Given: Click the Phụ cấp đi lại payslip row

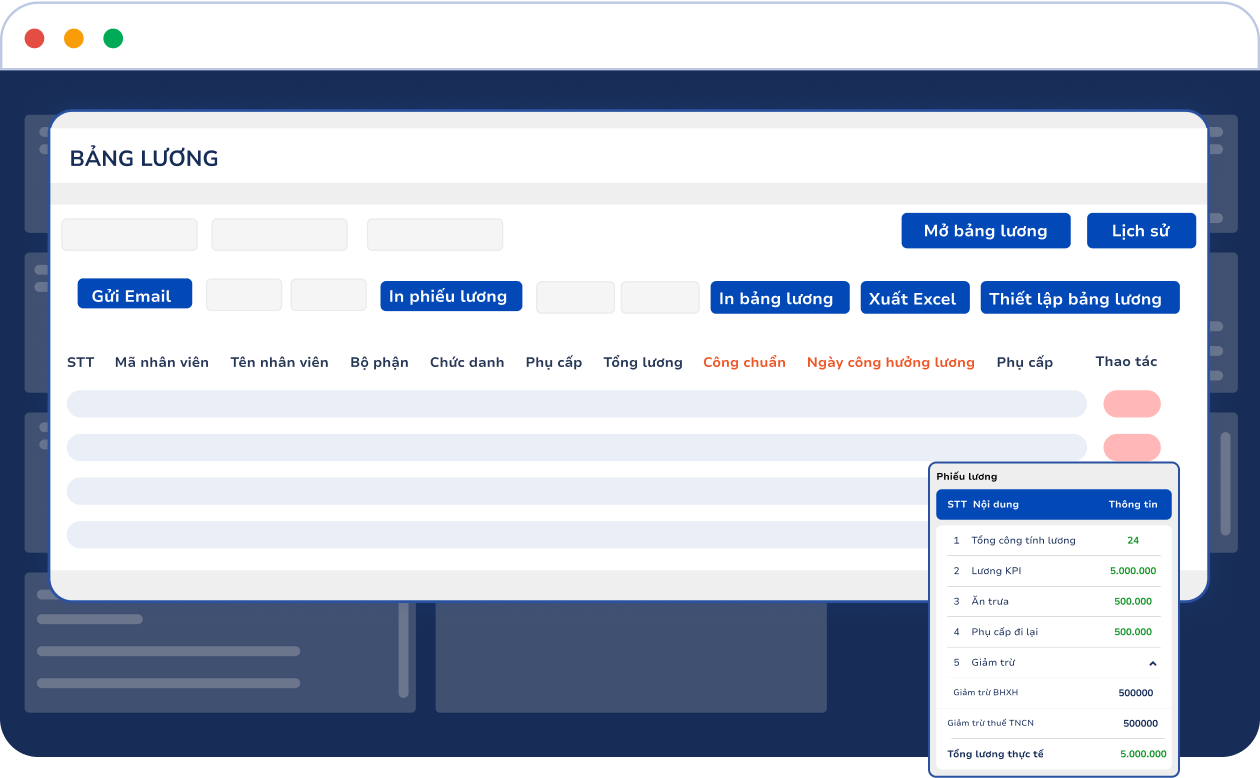Looking at the screenshot, I should [x=1053, y=632].
